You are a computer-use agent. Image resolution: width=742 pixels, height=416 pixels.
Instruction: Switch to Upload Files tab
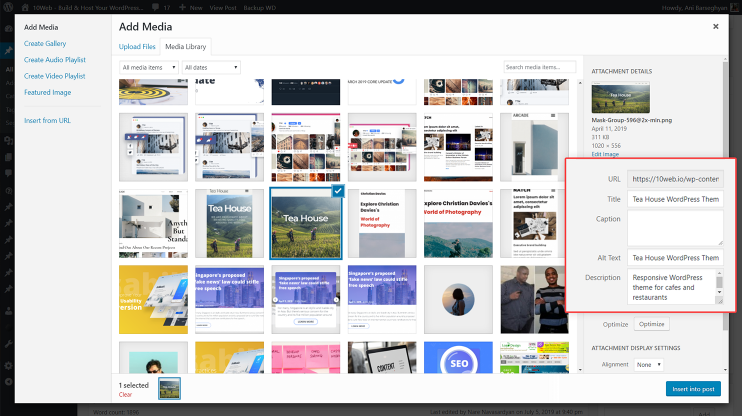click(137, 46)
